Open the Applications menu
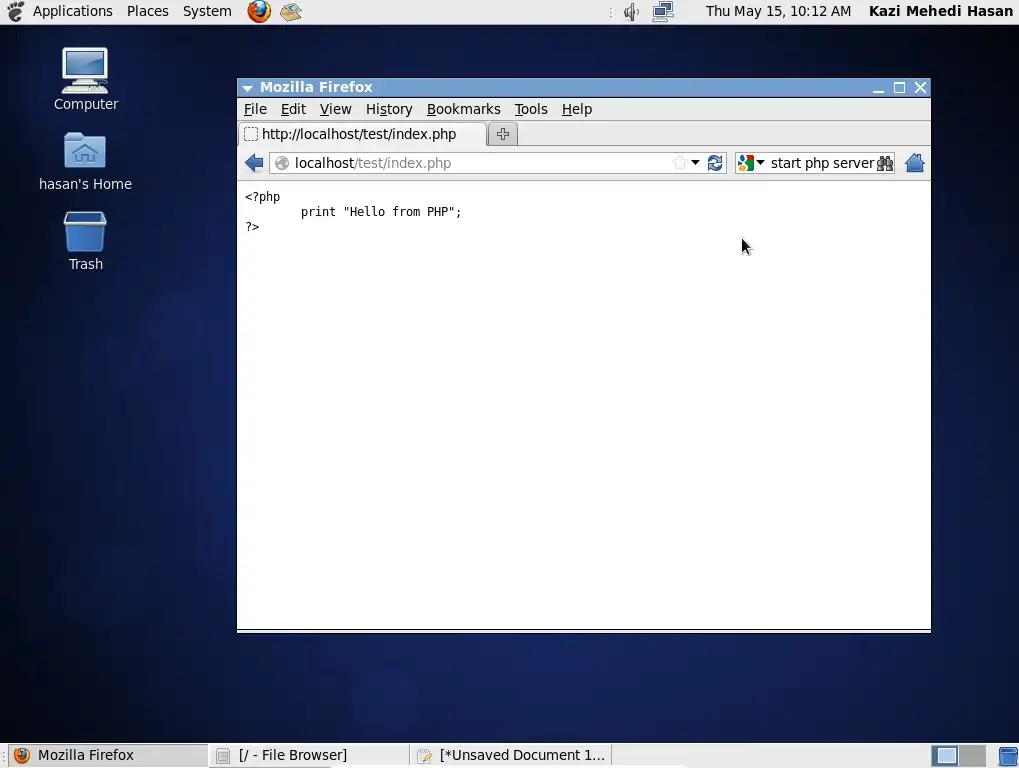The width and height of the screenshot is (1019, 768). click(73, 11)
